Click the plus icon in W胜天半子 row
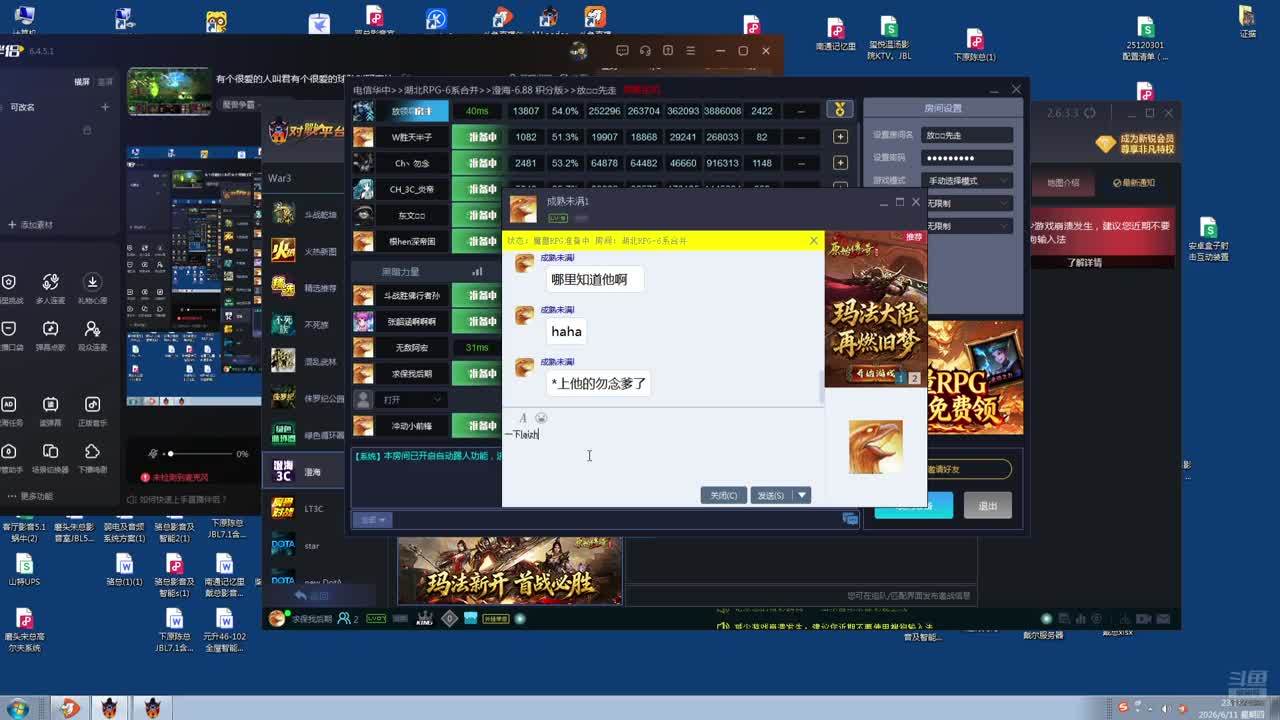Image resolution: width=1280 pixels, height=720 pixels. click(x=840, y=137)
